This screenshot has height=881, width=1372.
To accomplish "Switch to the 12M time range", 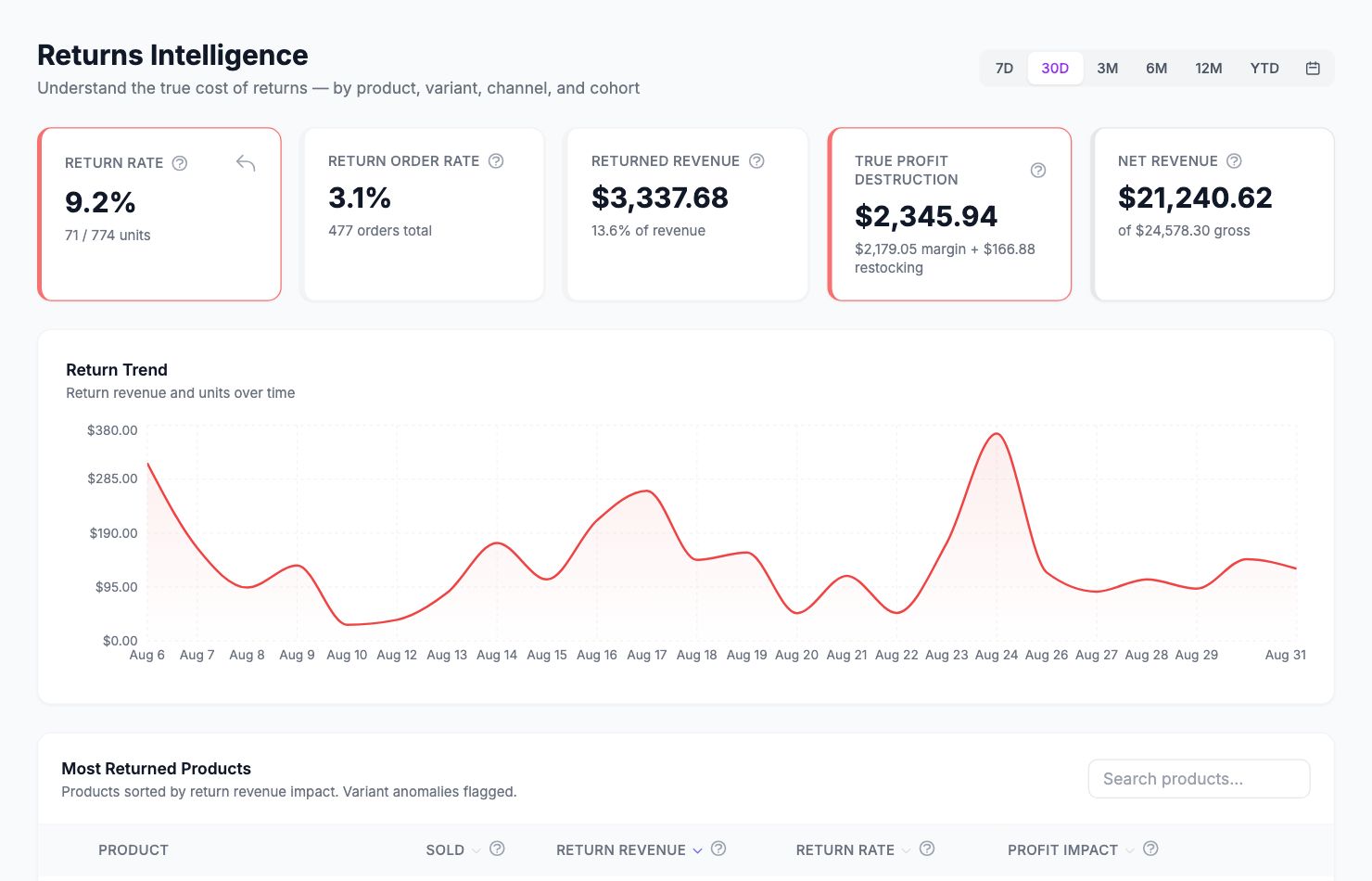I will (1209, 68).
